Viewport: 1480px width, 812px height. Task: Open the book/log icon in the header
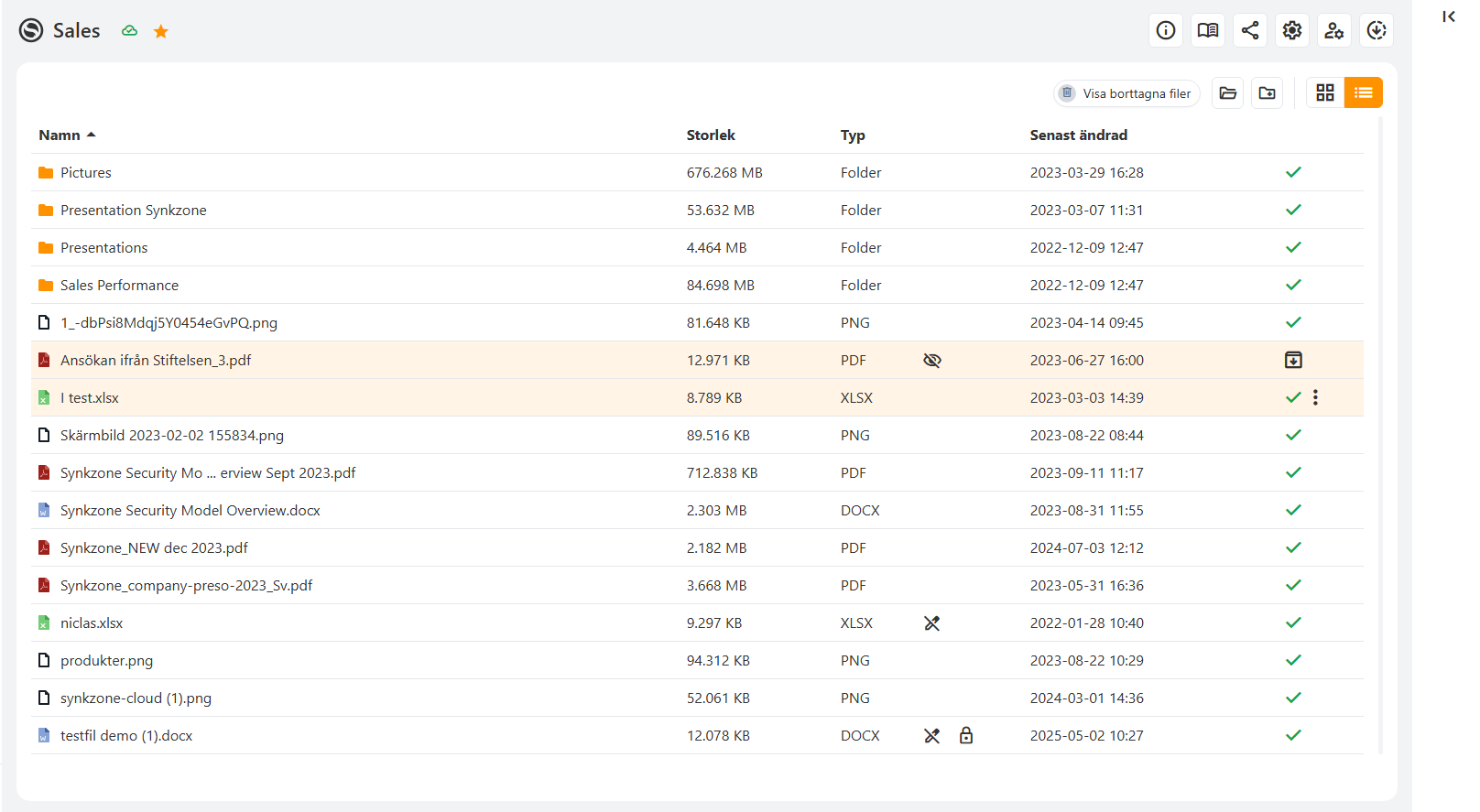(x=1208, y=30)
